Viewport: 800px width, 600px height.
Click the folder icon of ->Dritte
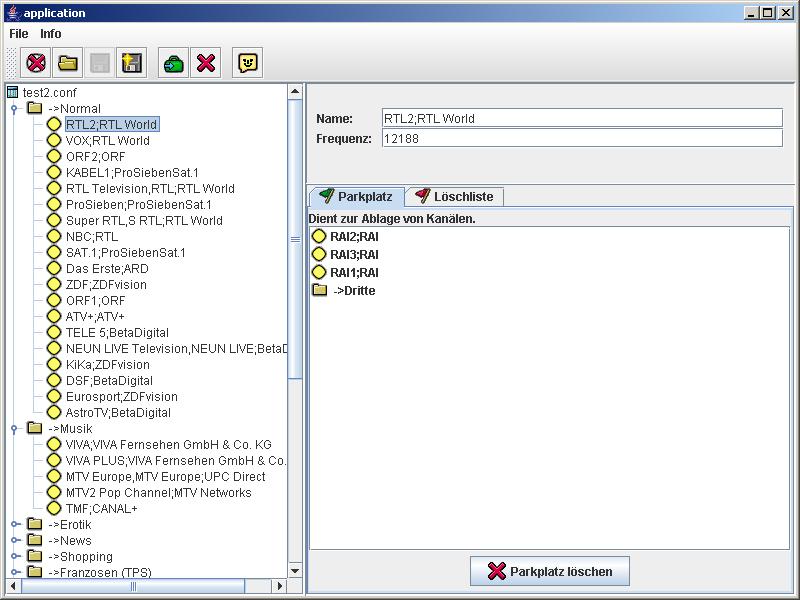[320, 291]
